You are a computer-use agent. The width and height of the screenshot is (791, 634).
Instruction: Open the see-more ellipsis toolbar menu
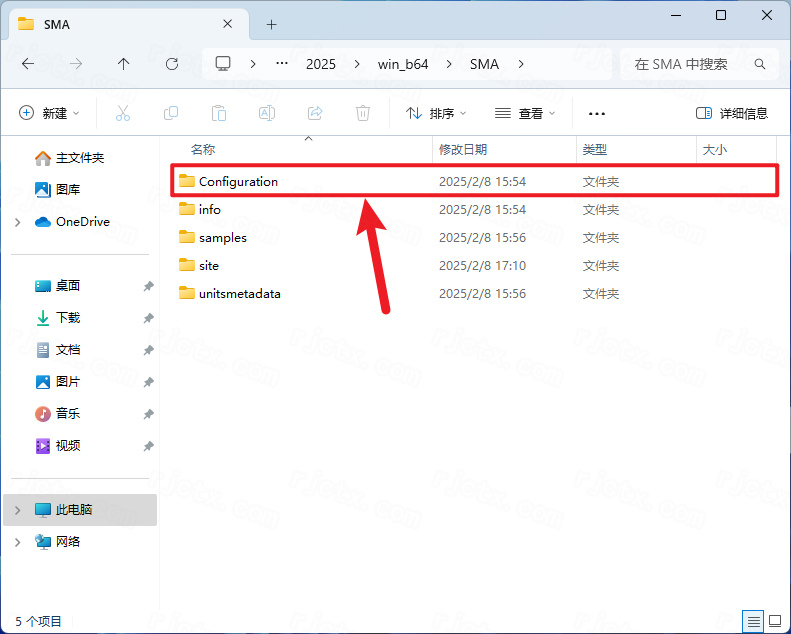[597, 113]
